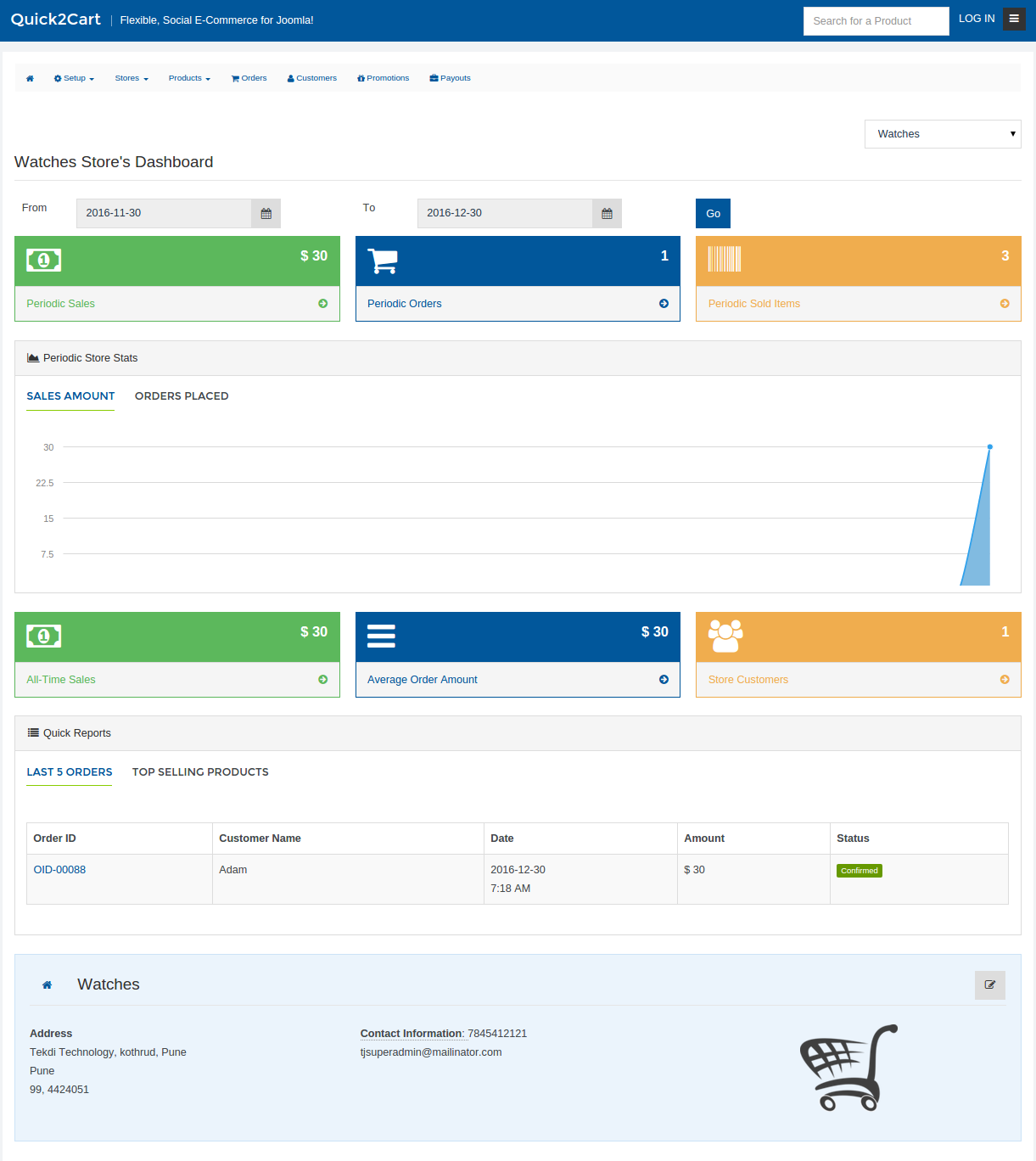Click the To date field 2016-12-30
The image size is (1036, 1161).
pos(505,213)
